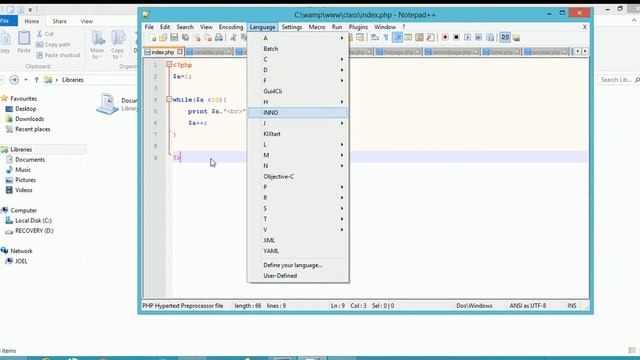The width and height of the screenshot is (640, 360).
Task: Click the Cut scissors toolbar icon
Action: coord(233,38)
